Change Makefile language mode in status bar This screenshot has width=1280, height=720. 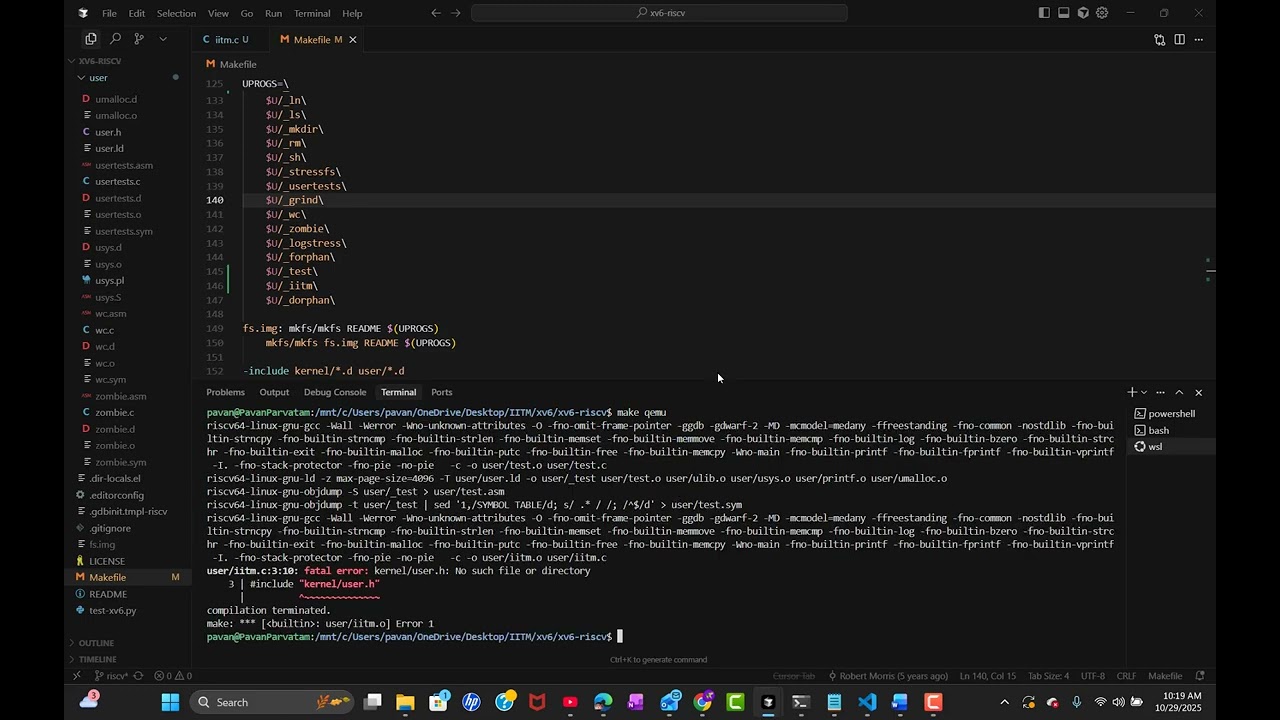click(x=1165, y=676)
